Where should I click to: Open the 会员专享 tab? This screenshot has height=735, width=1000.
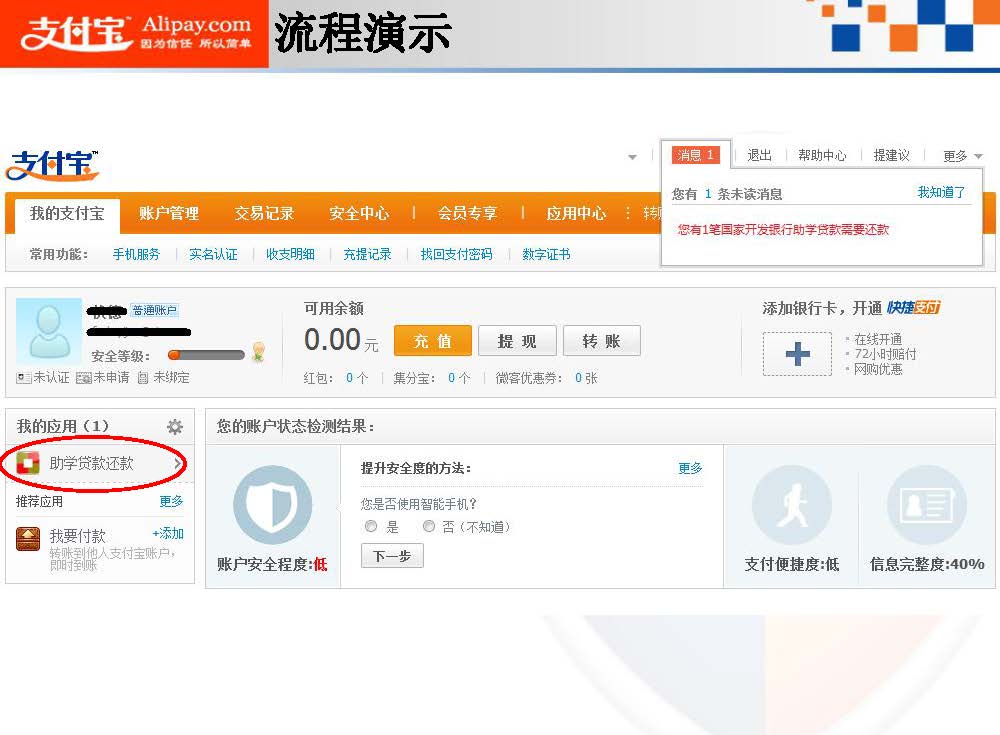[467, 213]
